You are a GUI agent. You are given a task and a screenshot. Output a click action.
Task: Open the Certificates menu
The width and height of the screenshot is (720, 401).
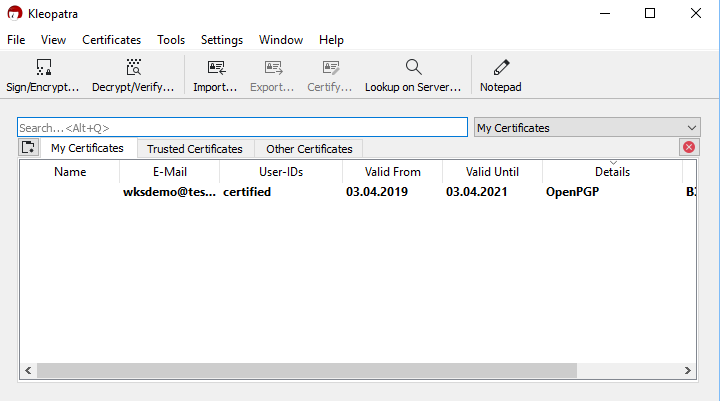pyautogui.click(x=111, y=40)
